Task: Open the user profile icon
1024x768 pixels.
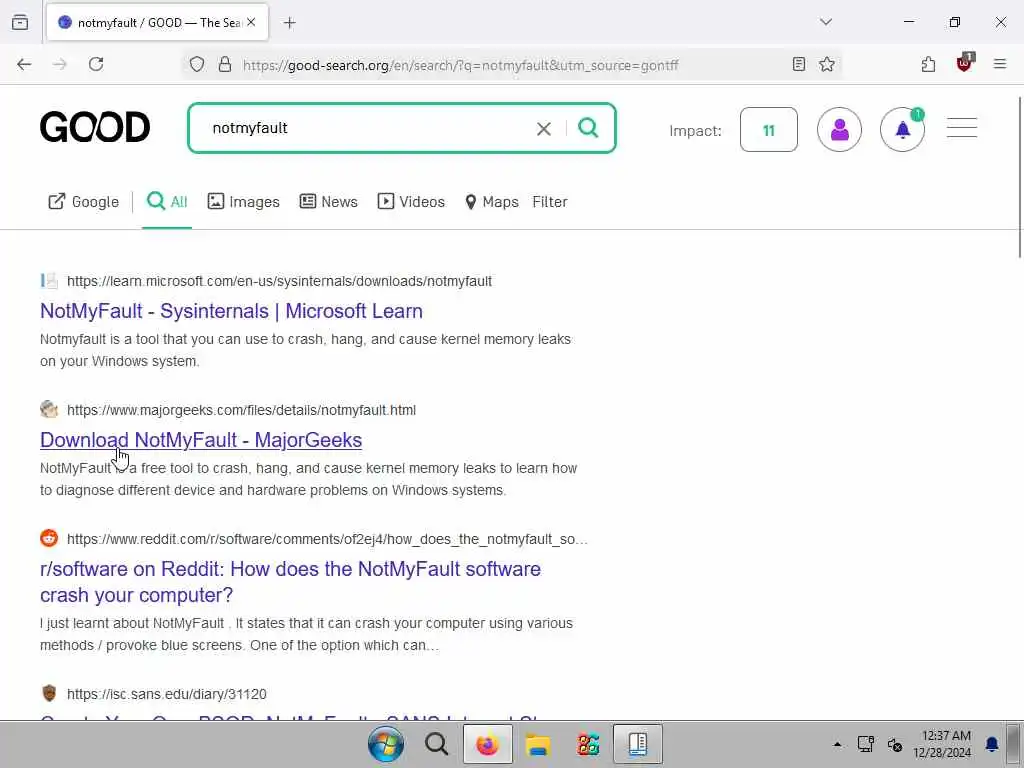Action: coord(839,130)
